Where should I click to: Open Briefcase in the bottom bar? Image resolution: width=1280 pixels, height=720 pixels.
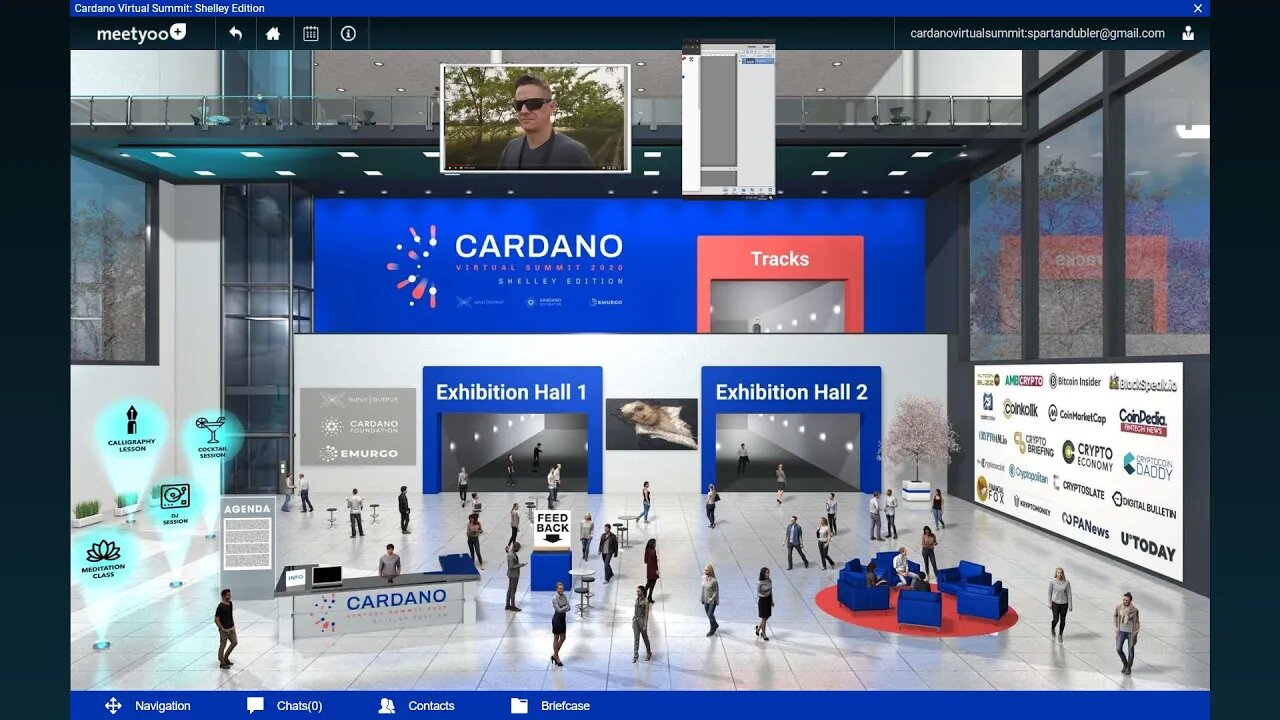[x=550, y=706]
